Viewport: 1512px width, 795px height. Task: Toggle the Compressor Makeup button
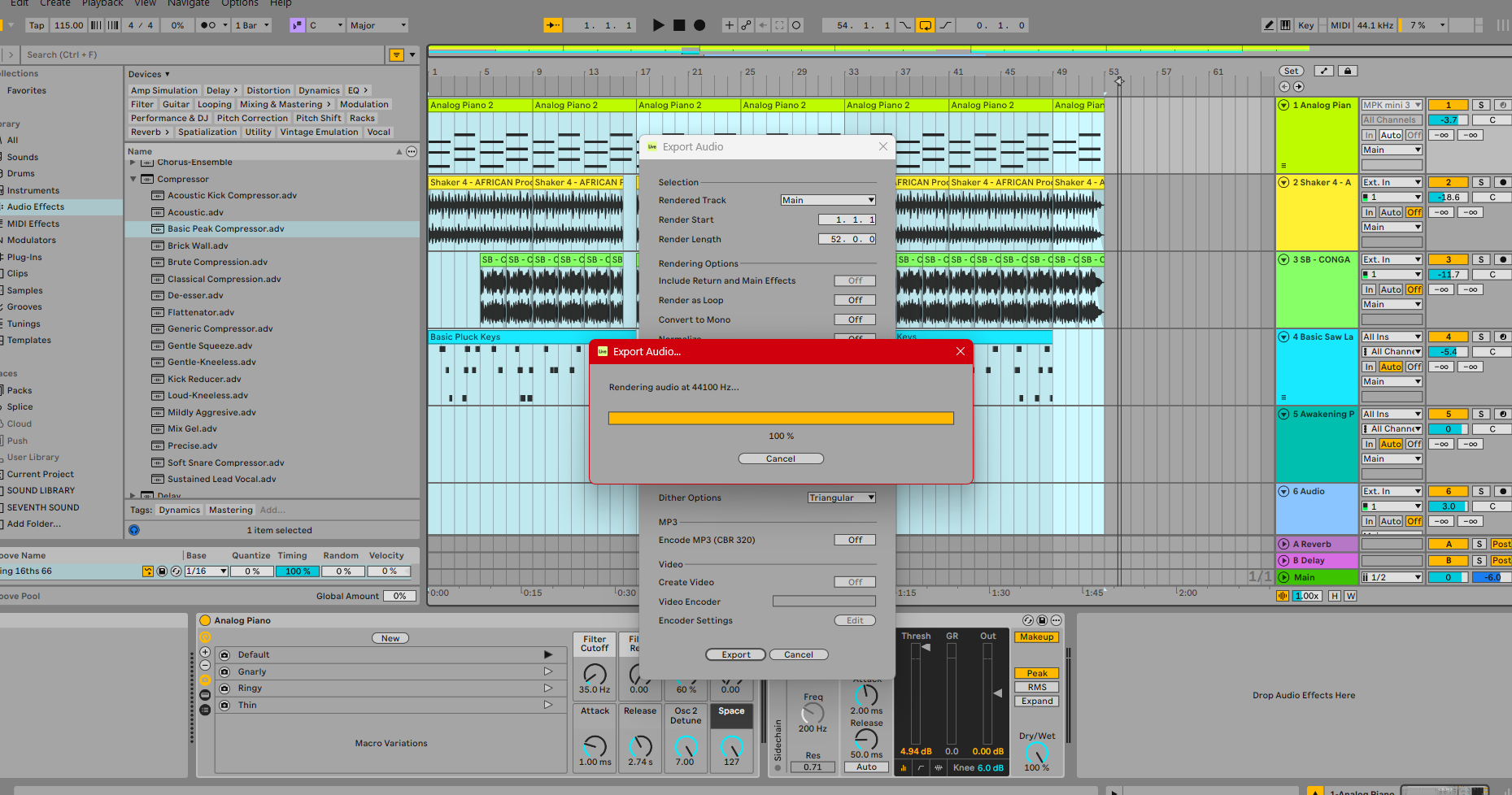[1037, 637]
